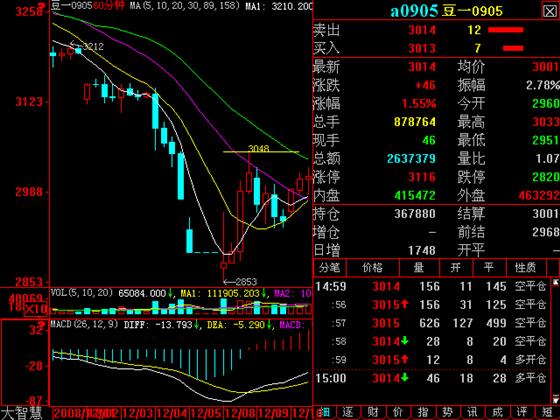Click the 分笔 column header
The image size is (560, 420).
coord(330,268)
